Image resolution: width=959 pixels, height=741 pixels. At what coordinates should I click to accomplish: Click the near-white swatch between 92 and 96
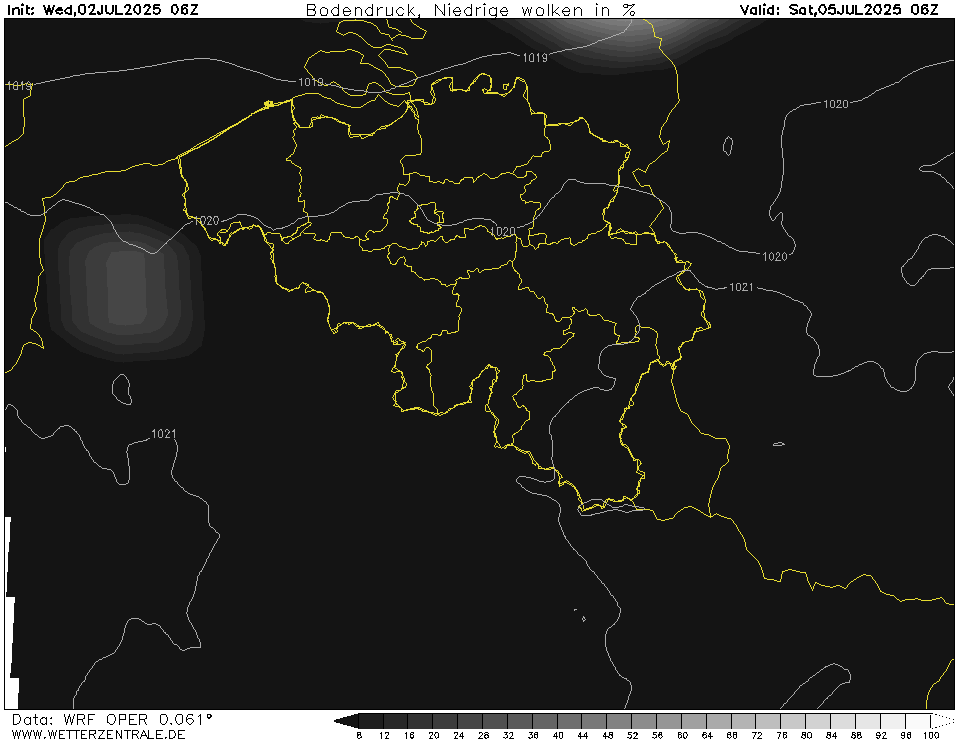894,721
